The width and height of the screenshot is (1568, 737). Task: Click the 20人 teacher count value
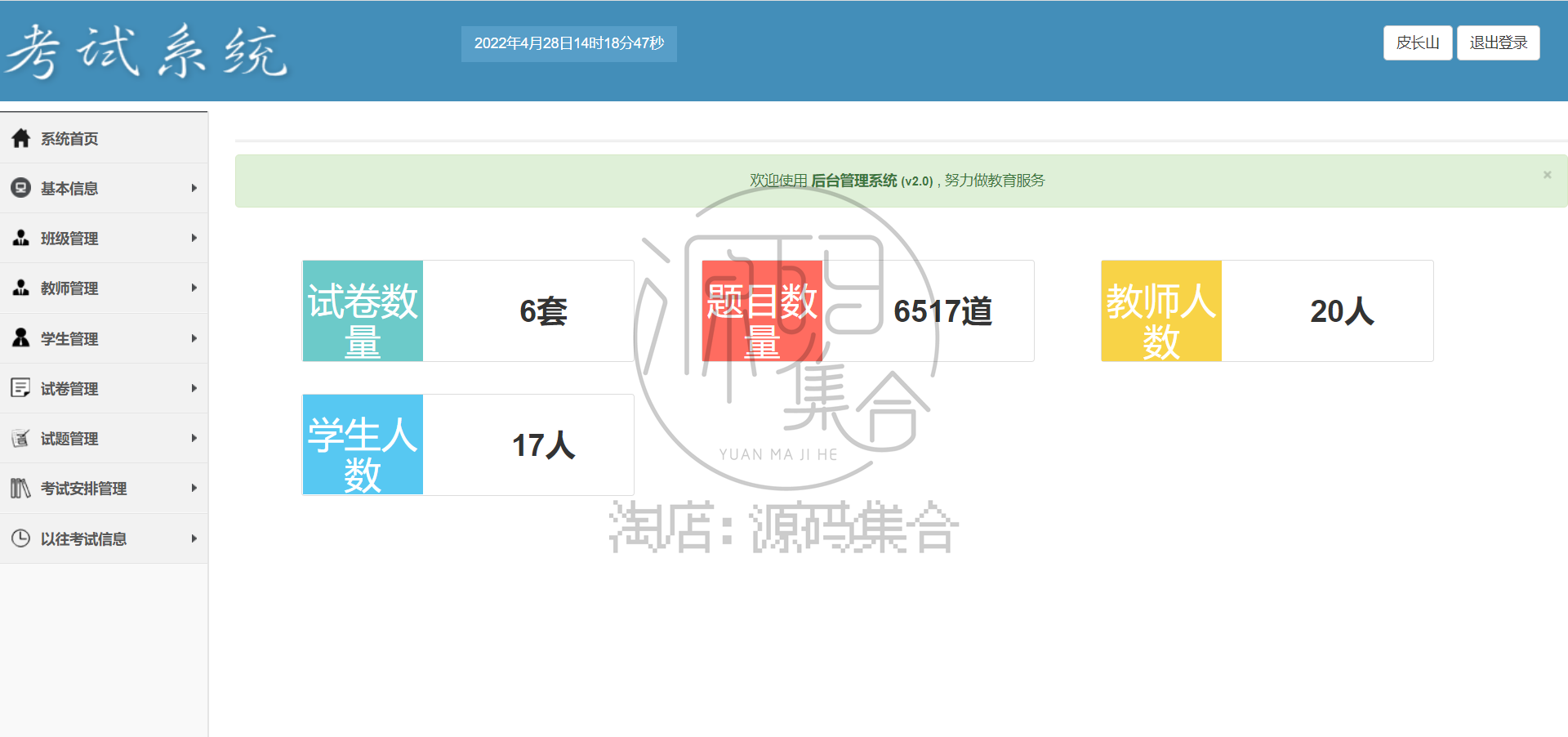pos(1342,311)
